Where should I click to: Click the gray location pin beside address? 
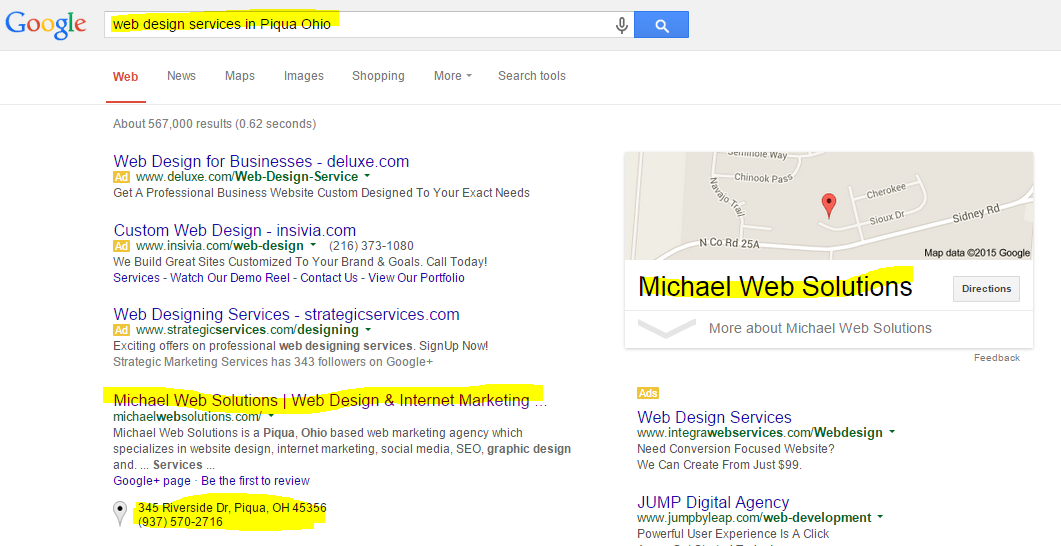point(120,514)
